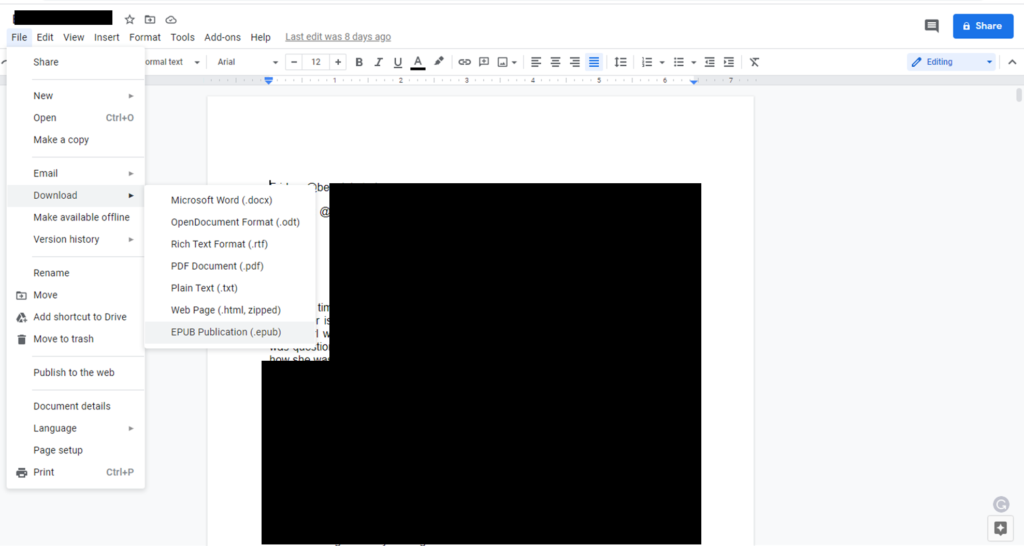Viewport: 1024px width, 546px height.
Task: Open the Insert menu
Action: pyautogui.click(x=106, y=37)
